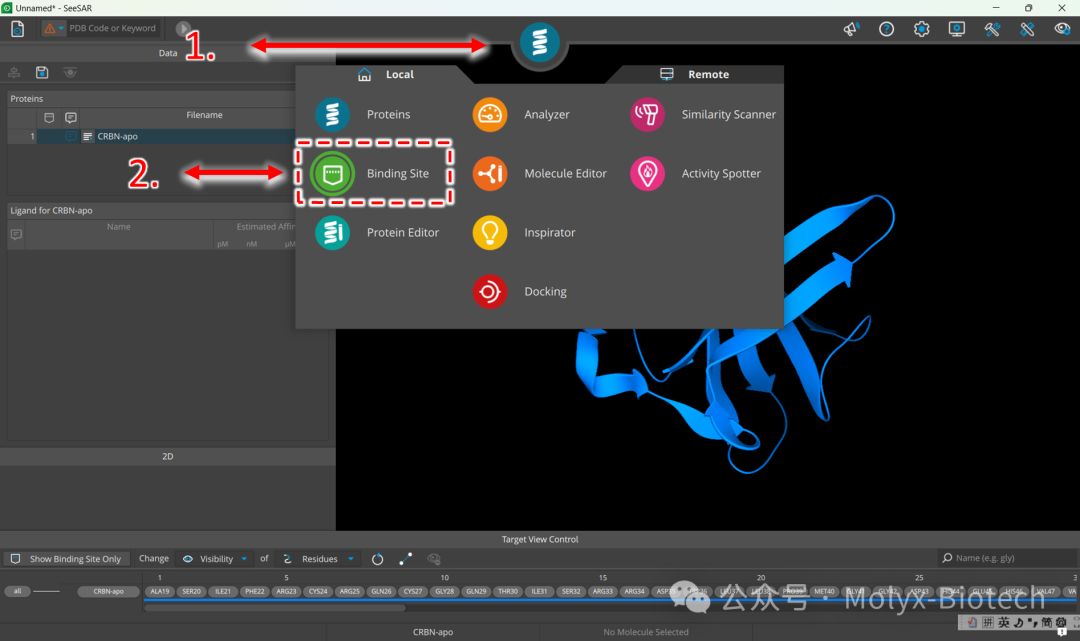Select residue GLN26 chip
This screenshot has width=1080, height=641.
(381, 591)
